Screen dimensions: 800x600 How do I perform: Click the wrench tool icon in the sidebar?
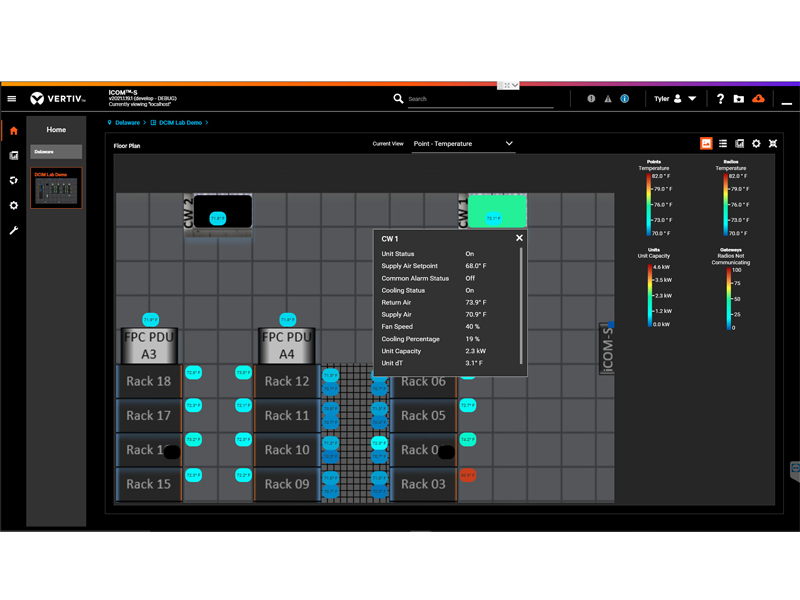click(13, 230)
